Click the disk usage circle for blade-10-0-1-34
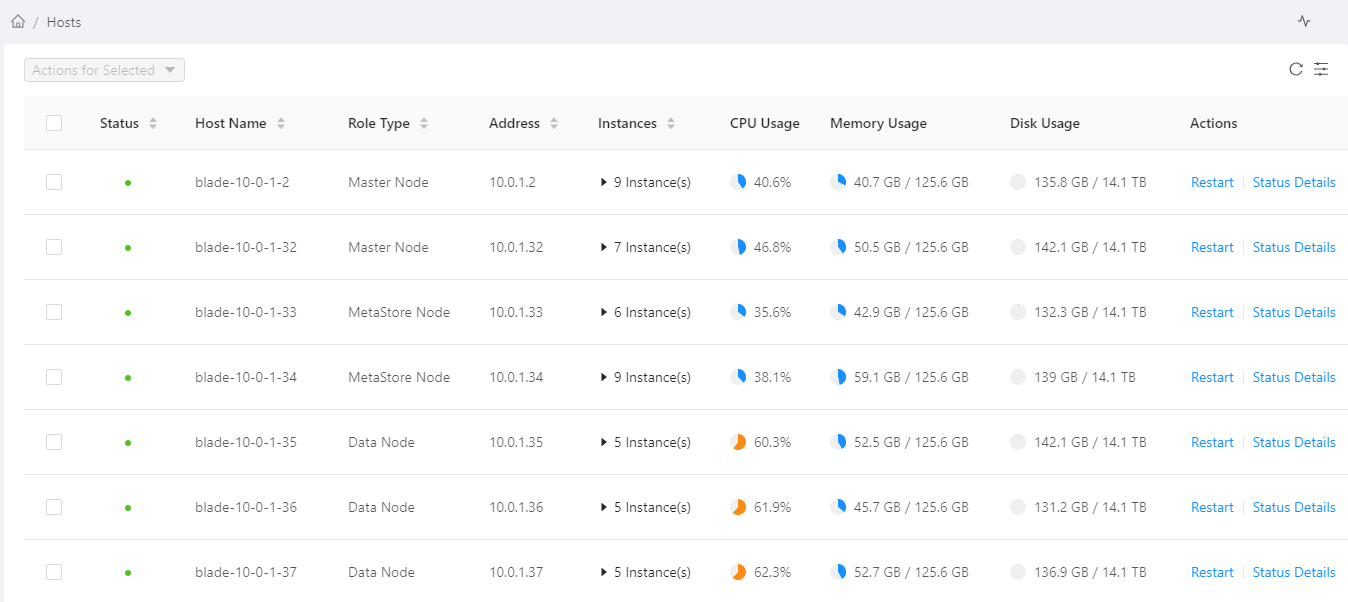The image size is (1348, 602). 1018,377
